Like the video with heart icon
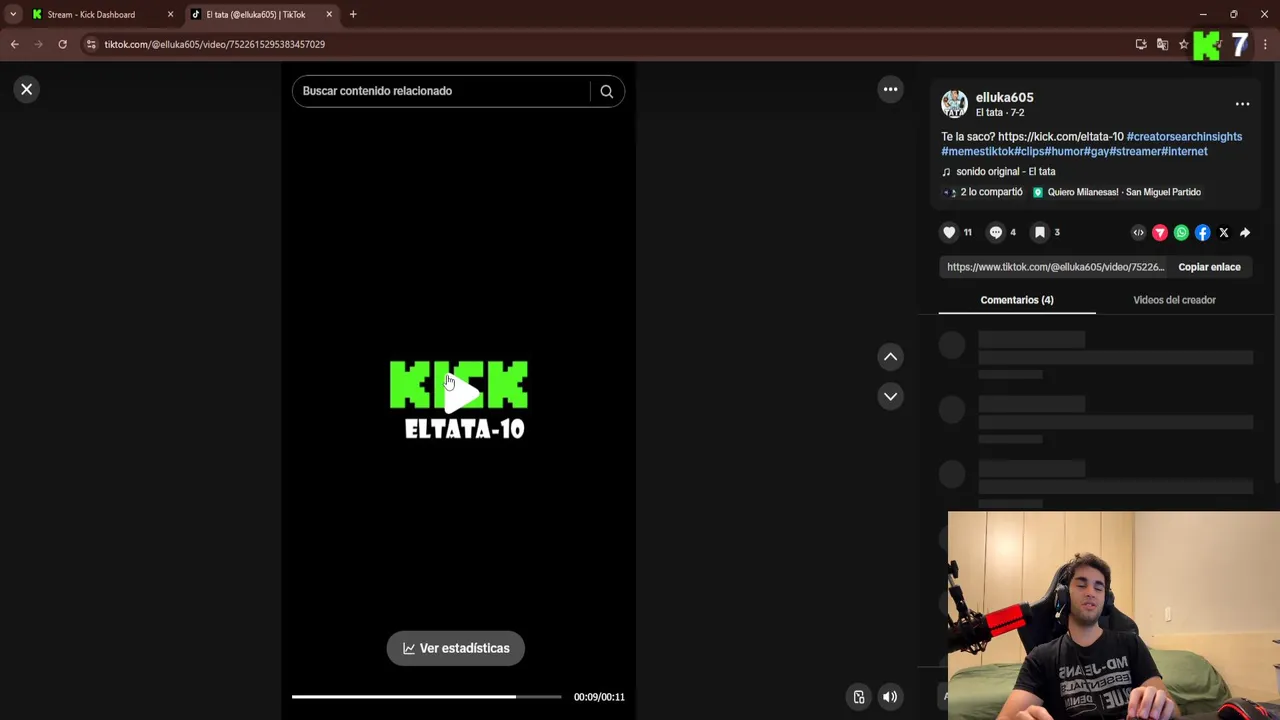 pyautogui.click(x=949, y=232)
